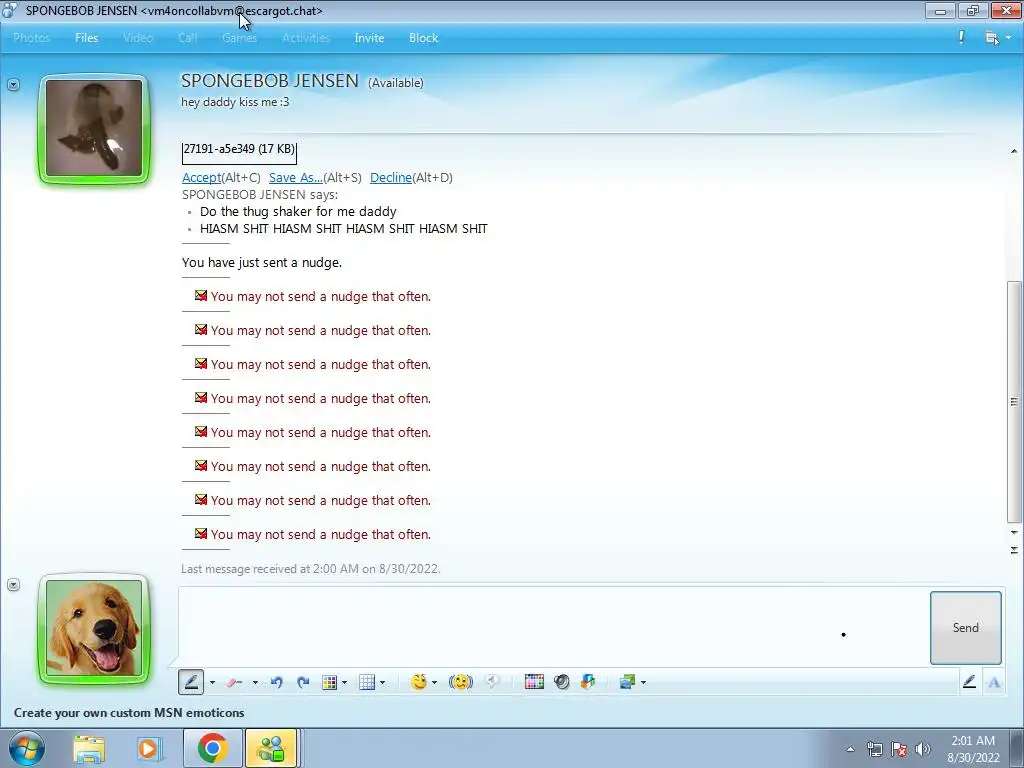Click the Create your own custom MSN emoticons link
The image size is (1024, 768).
click(x=129, y=713)
